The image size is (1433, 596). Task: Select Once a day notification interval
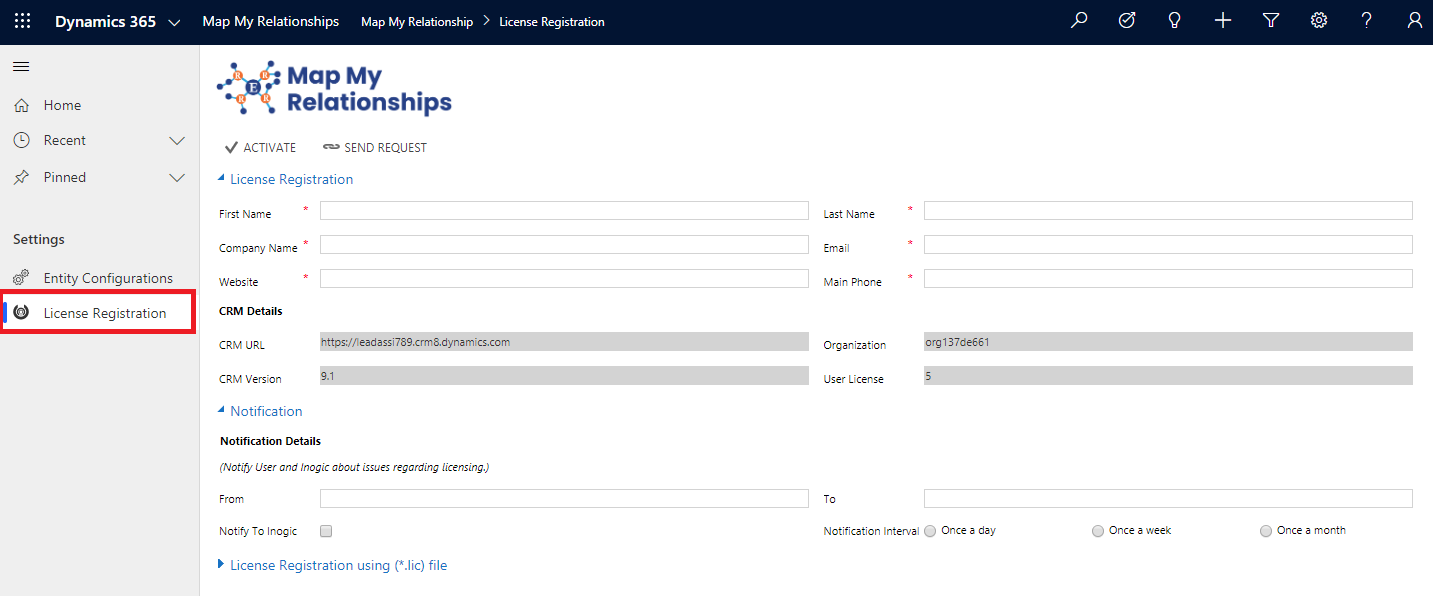pyautogui.click(x=931, y=531)
